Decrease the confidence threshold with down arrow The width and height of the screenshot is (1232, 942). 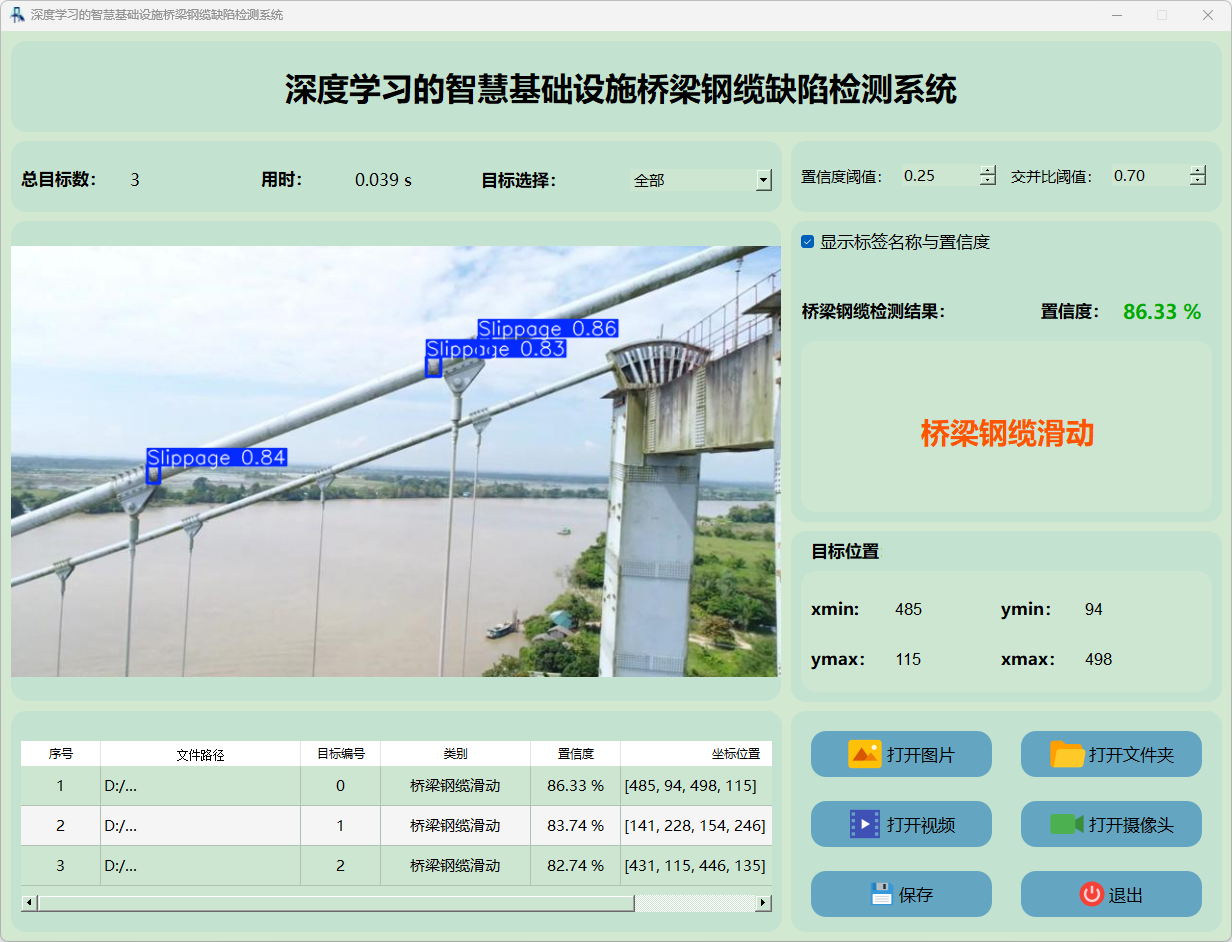[x=988, y=181]
